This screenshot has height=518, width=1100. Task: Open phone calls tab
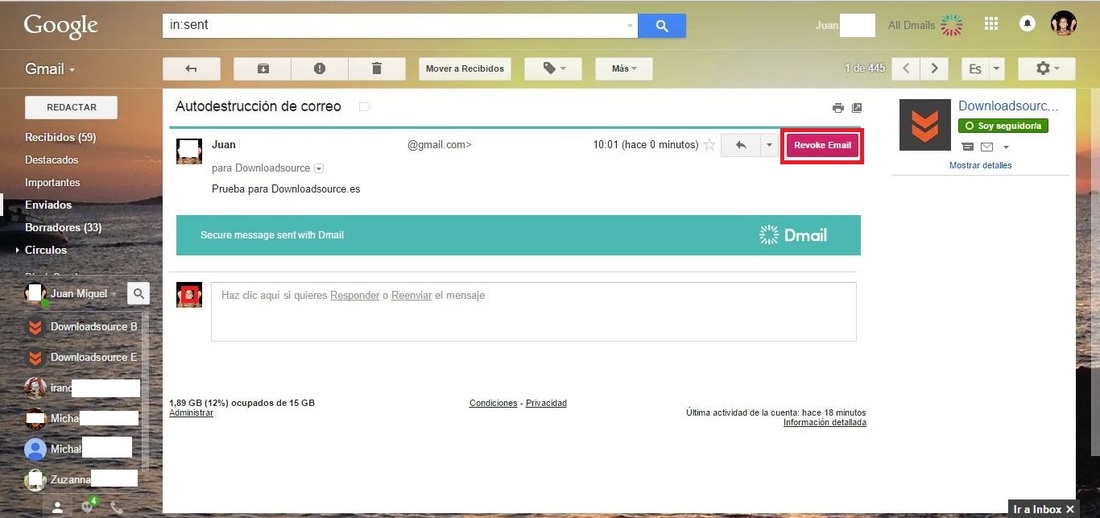click(116, 507)
